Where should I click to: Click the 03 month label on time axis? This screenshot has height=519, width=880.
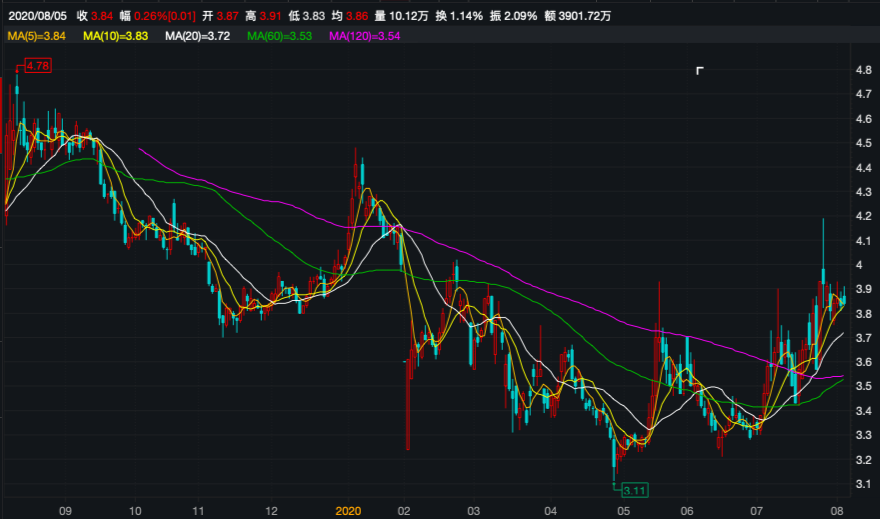tap(474, 511)
